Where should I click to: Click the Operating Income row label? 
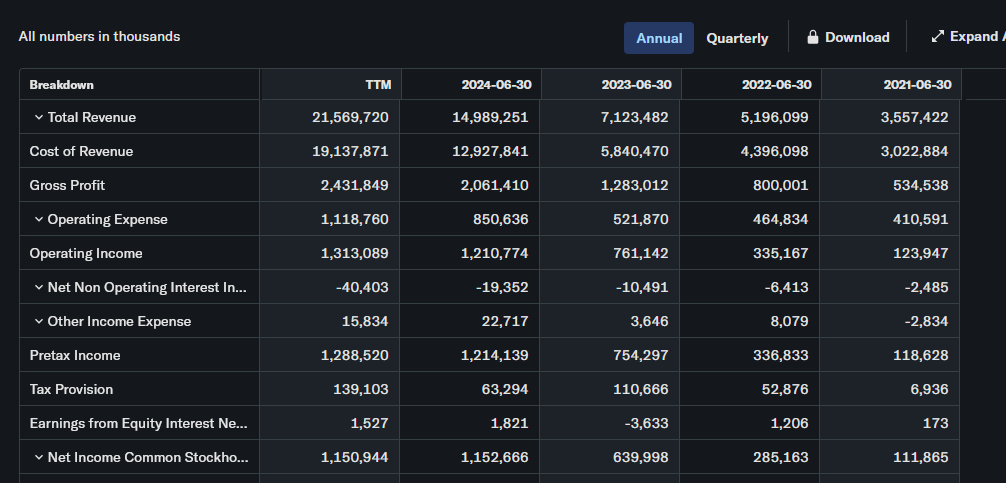pos(86,253)
